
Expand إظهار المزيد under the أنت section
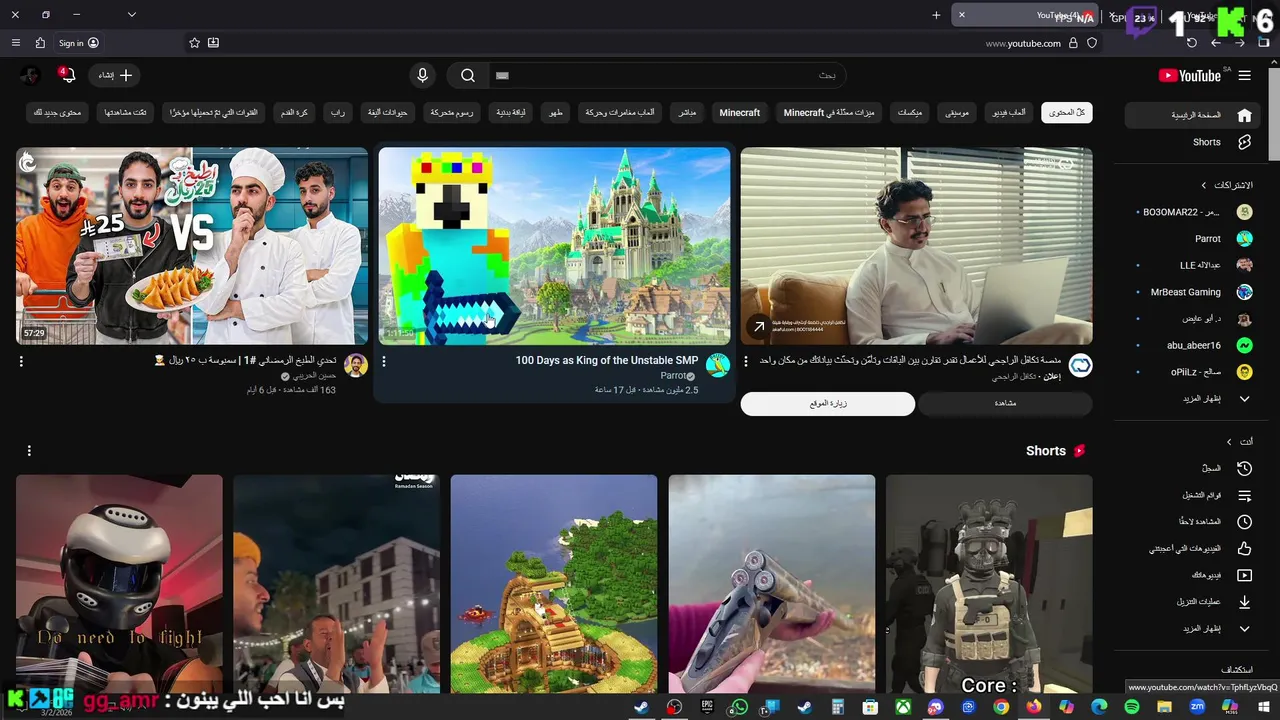click(1190, 628)
